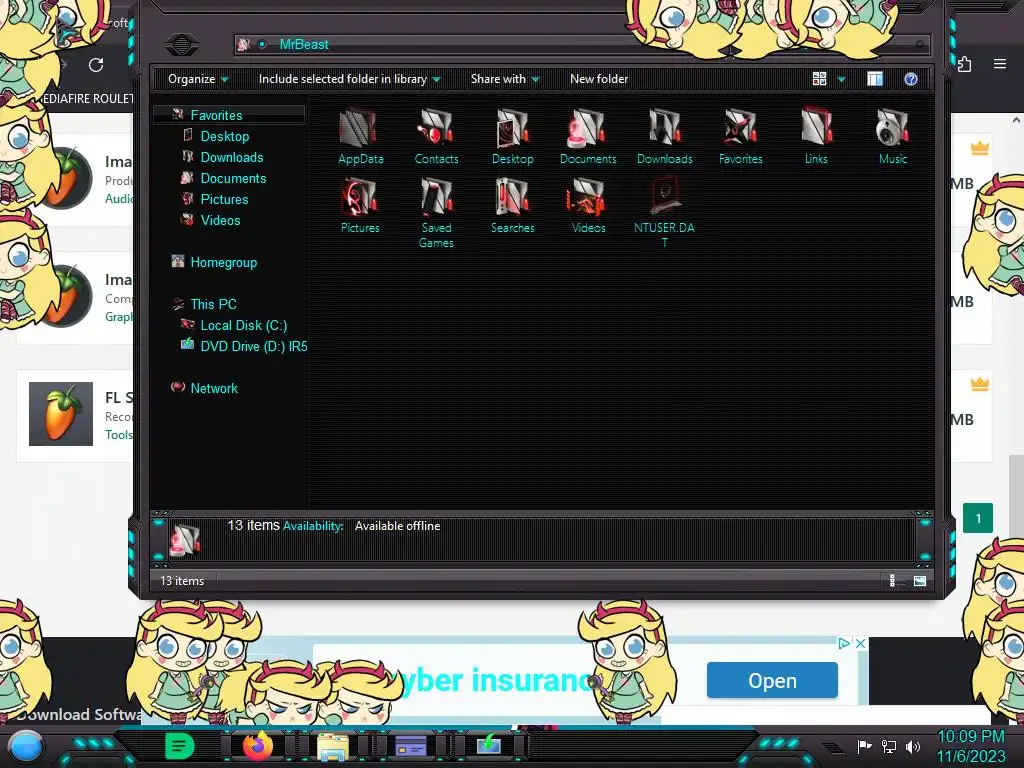Image resolution: width=1024 pixels, height=768 pixels.
Task: Select the Downloads folder in file pane
Action: tap(664, 136)
